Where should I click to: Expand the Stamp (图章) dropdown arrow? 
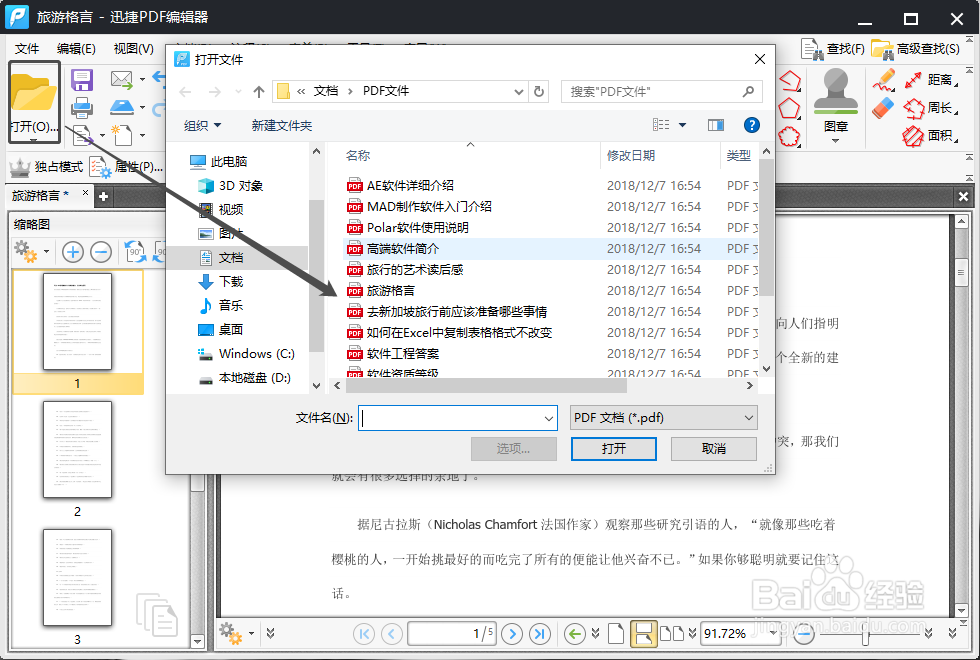(x=836, y=141)
